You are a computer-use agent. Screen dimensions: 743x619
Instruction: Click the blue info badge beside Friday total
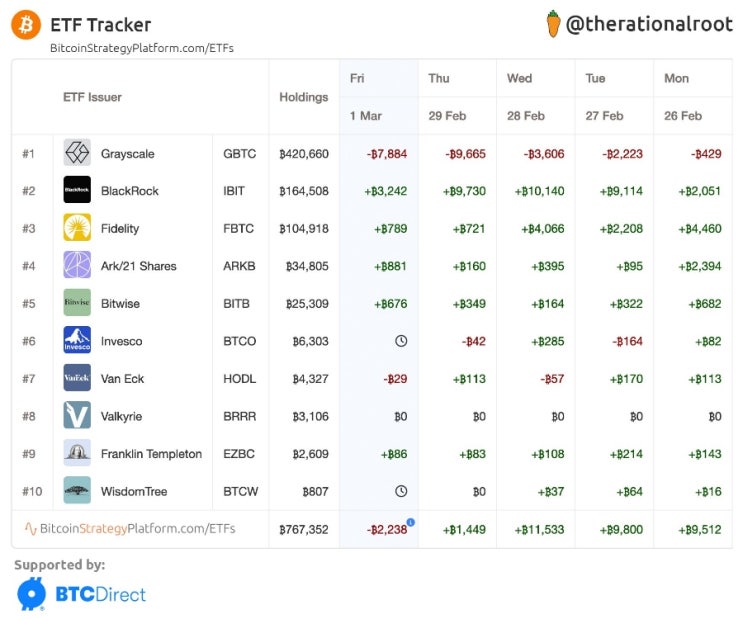click(411, 522)
